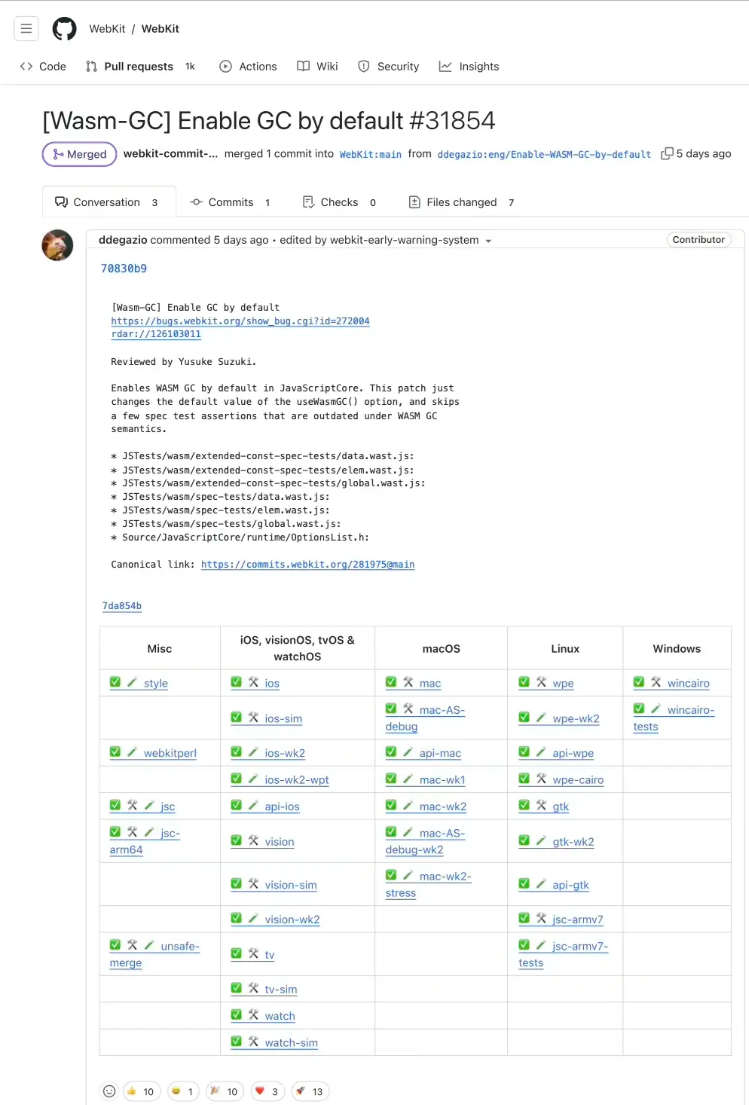Click the WebKit repository name breadcrumb
Image resolution: width=749 pixels, height=1105 pixels.
160,29
